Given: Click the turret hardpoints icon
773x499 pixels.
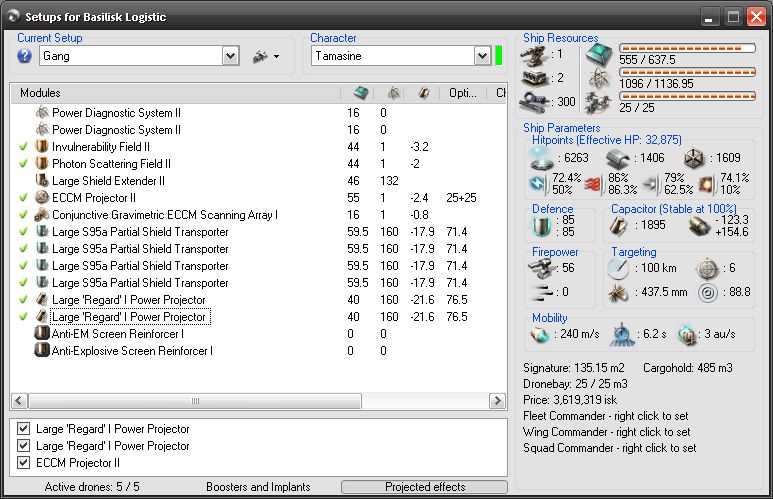Looking at the screenshot, I should [534, 55].
